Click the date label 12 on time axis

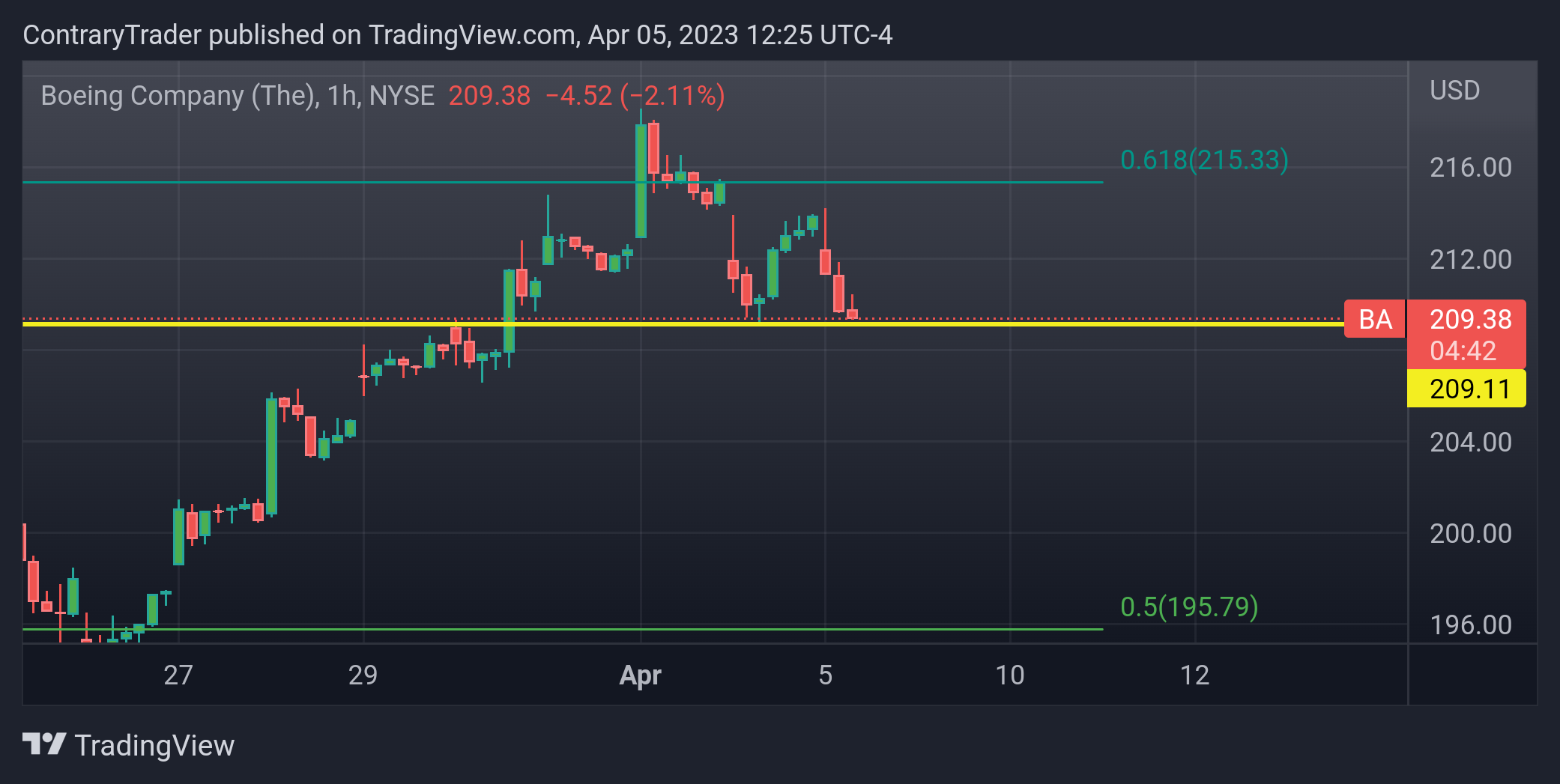point(1194,675)
